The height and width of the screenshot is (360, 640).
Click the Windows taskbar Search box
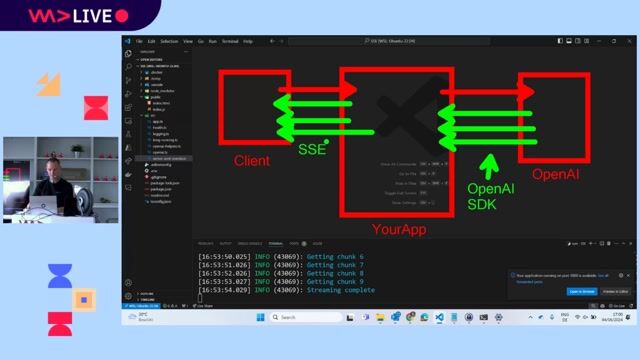[x=306, y=317]
